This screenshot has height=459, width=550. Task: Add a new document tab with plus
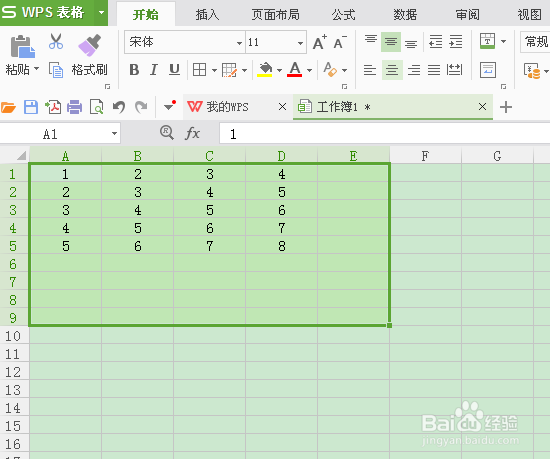[x=506, y=107]
